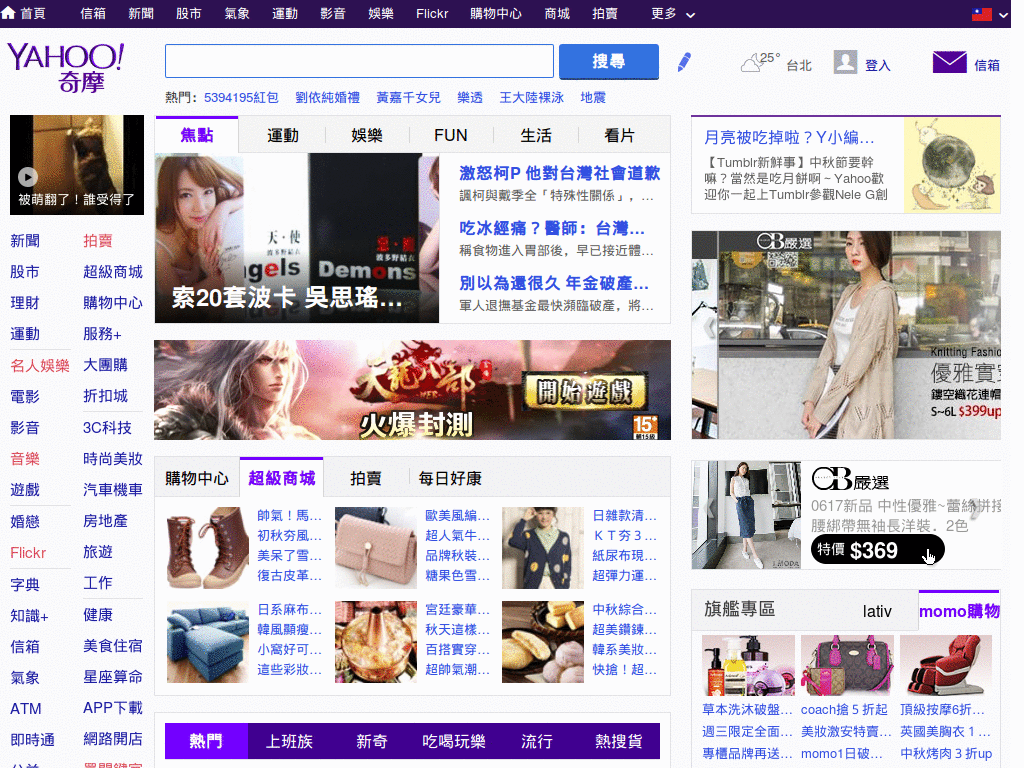Click 登入 link in header
Image resolution: width=1024 pixels, height=768 pixels.
click(878, 65)
